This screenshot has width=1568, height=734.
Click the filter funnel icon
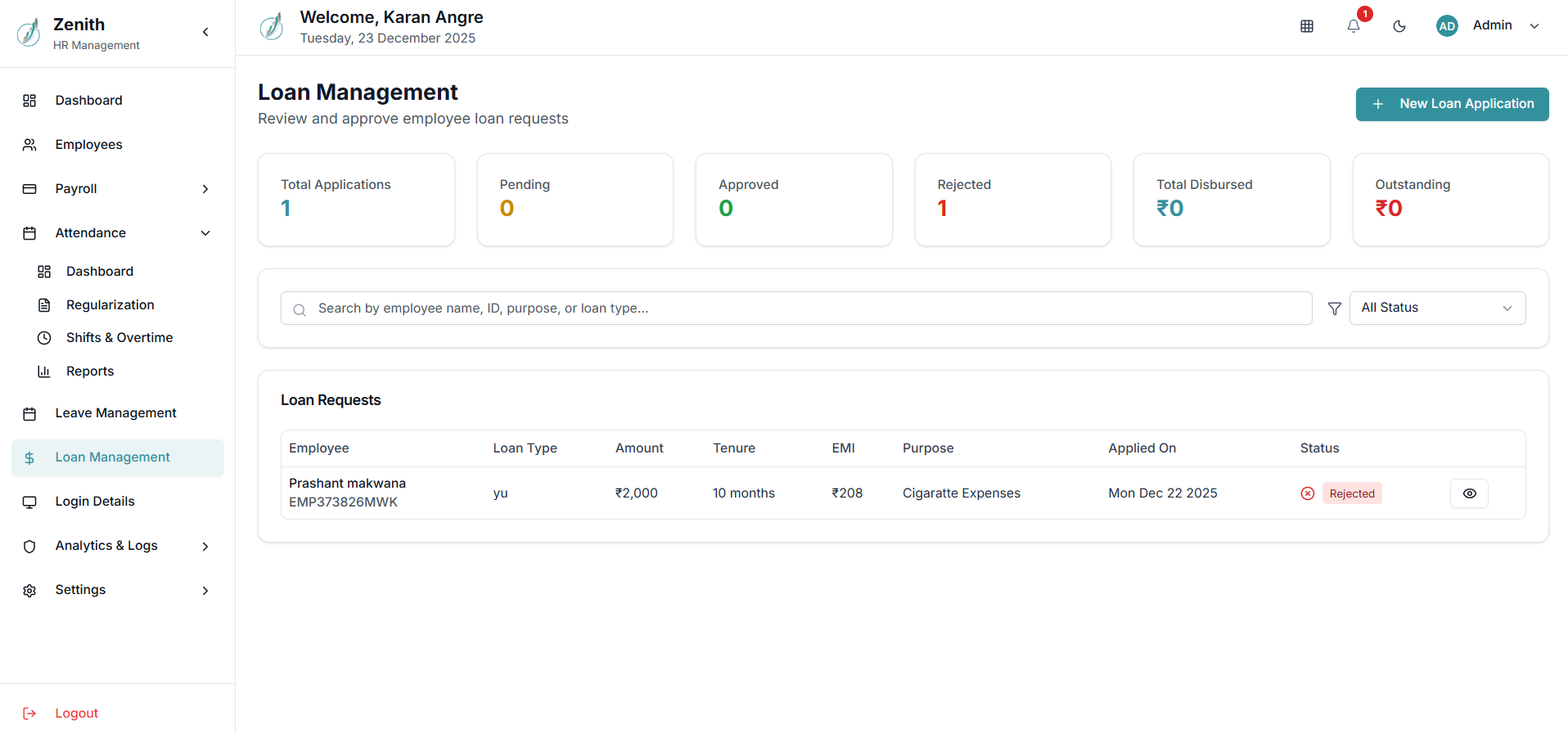(x=1334, y=308)
